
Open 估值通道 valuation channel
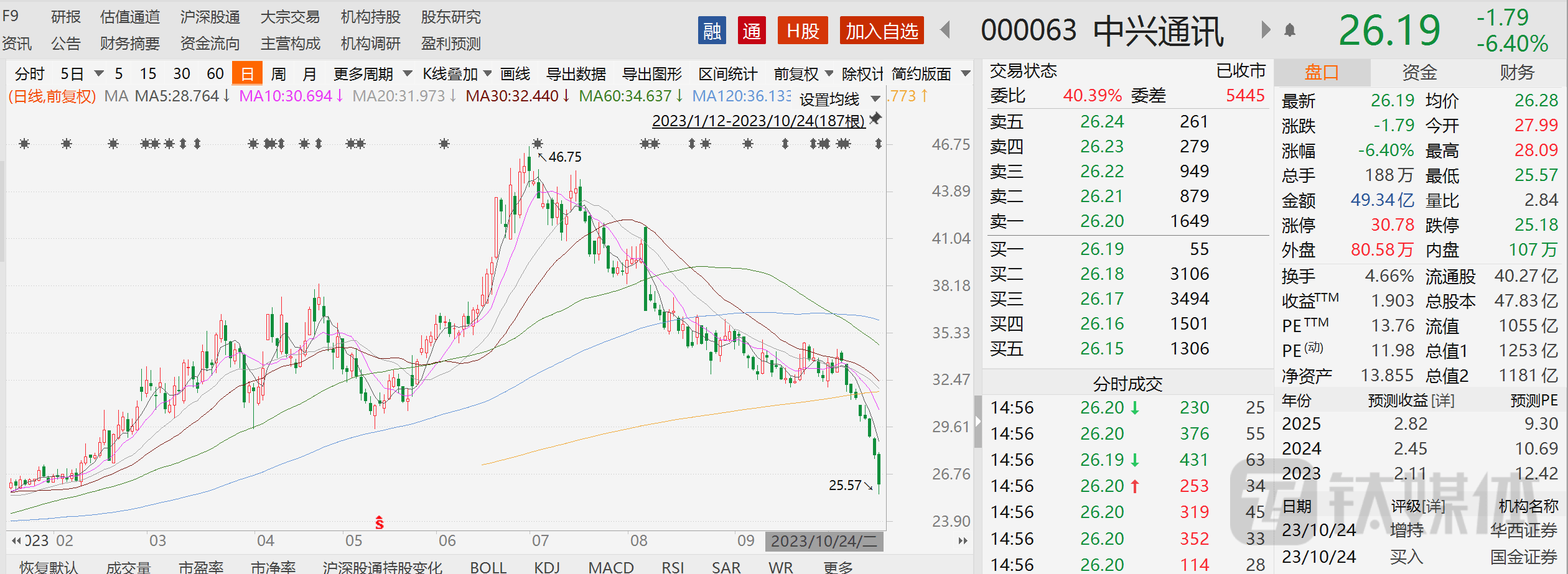[x=130, y=17]
